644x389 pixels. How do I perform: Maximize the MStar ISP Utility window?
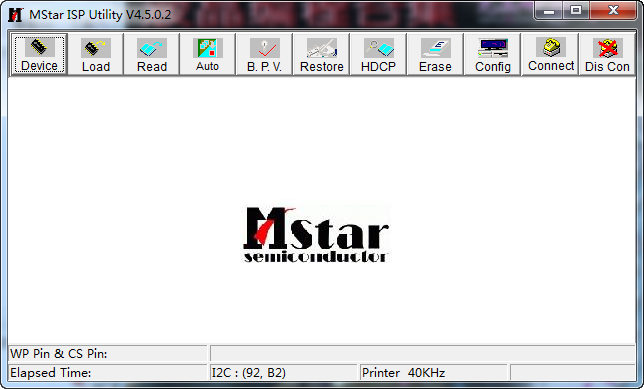pos(576,10)
